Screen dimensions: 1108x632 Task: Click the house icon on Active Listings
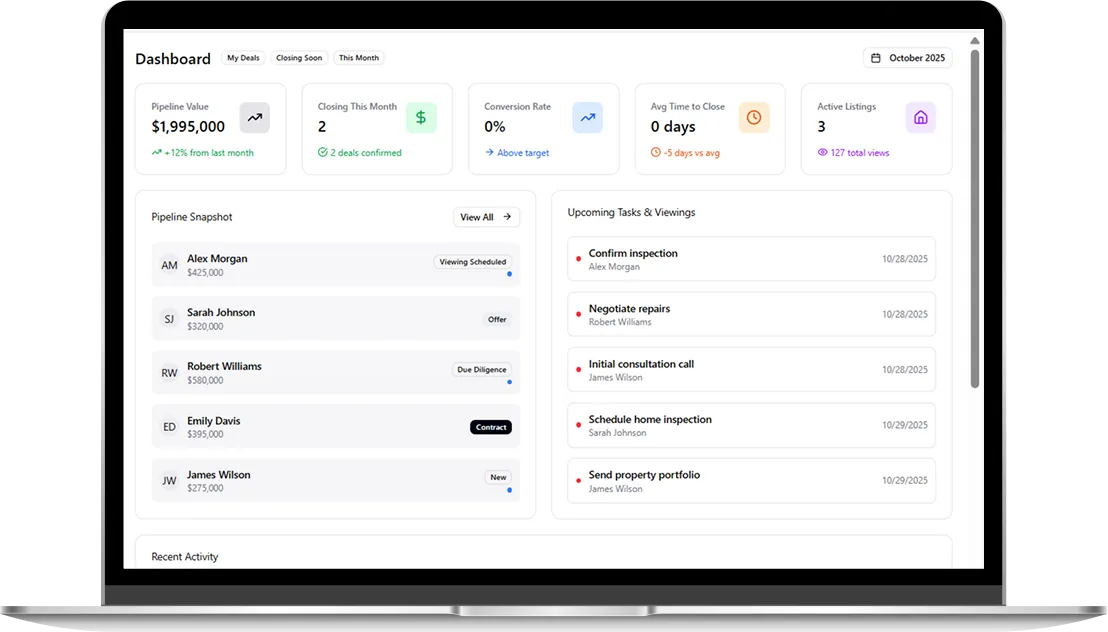(x=920, y=118)
